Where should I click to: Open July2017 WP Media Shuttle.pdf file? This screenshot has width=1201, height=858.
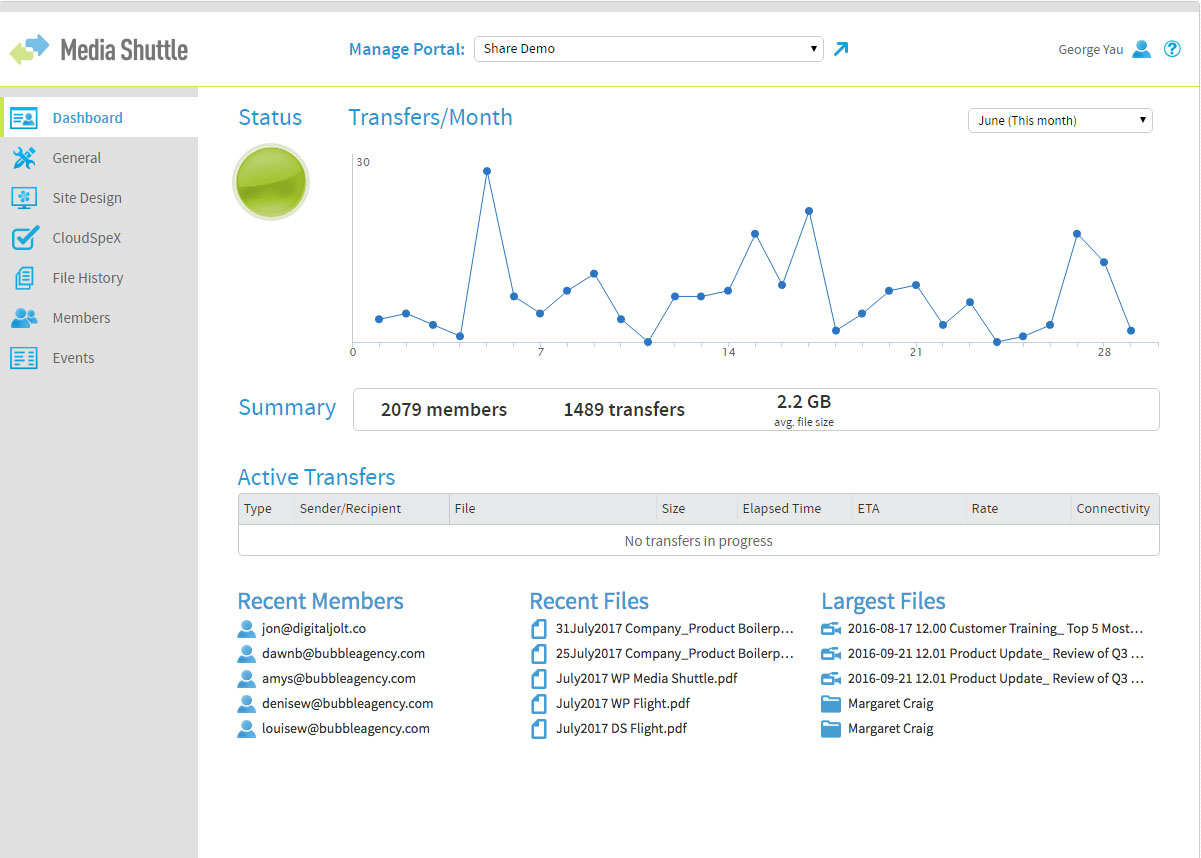646,678
